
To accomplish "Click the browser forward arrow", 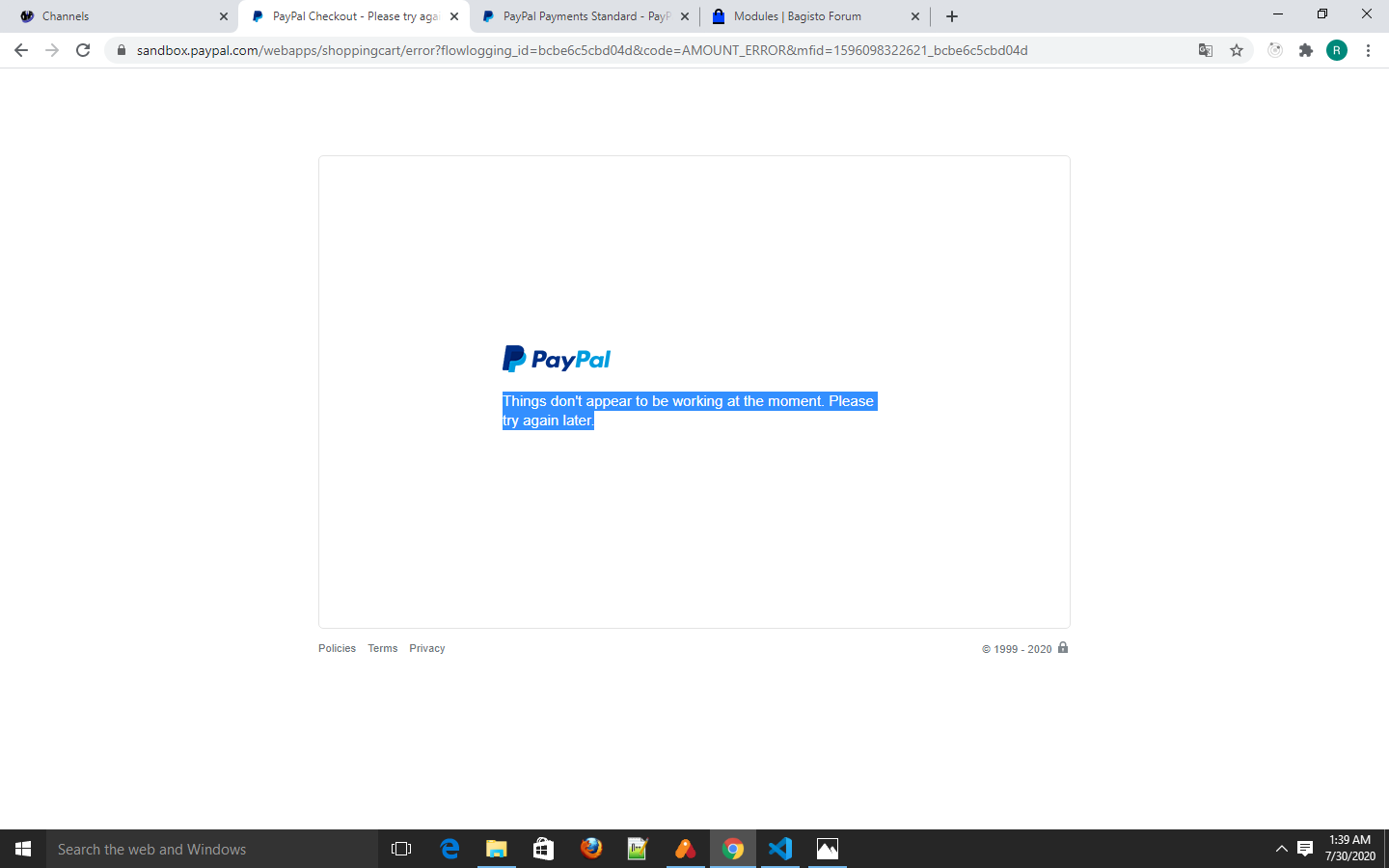I will click(x=52, y=50).
